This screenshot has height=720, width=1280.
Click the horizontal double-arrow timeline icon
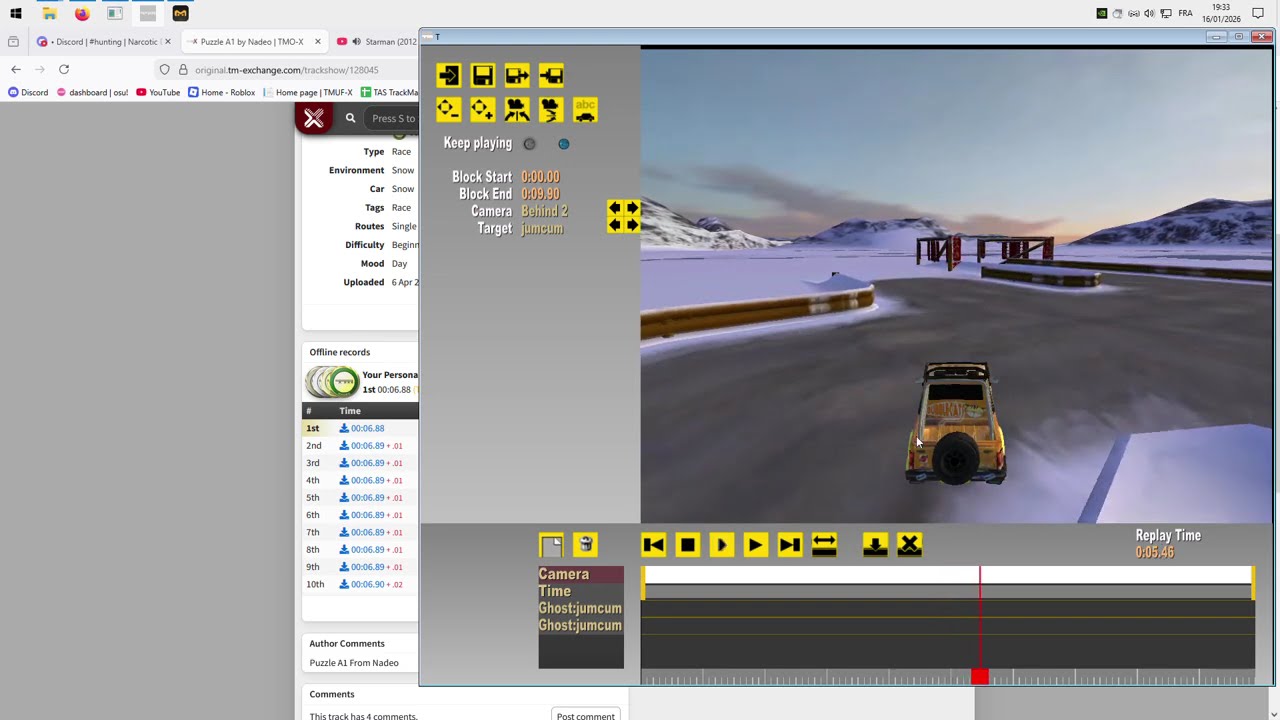coord(824,545)
